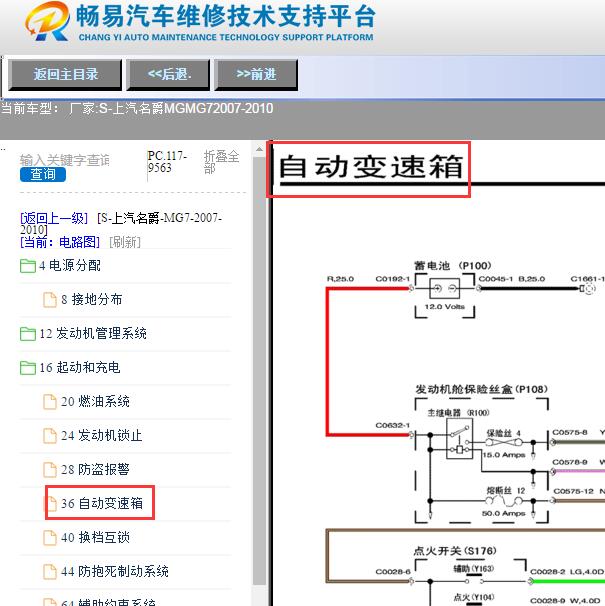This screenshot has width=605, height=606.
Task: Click the 畅易汽车维修技术支持平台 header title
Action: (226, 16)
